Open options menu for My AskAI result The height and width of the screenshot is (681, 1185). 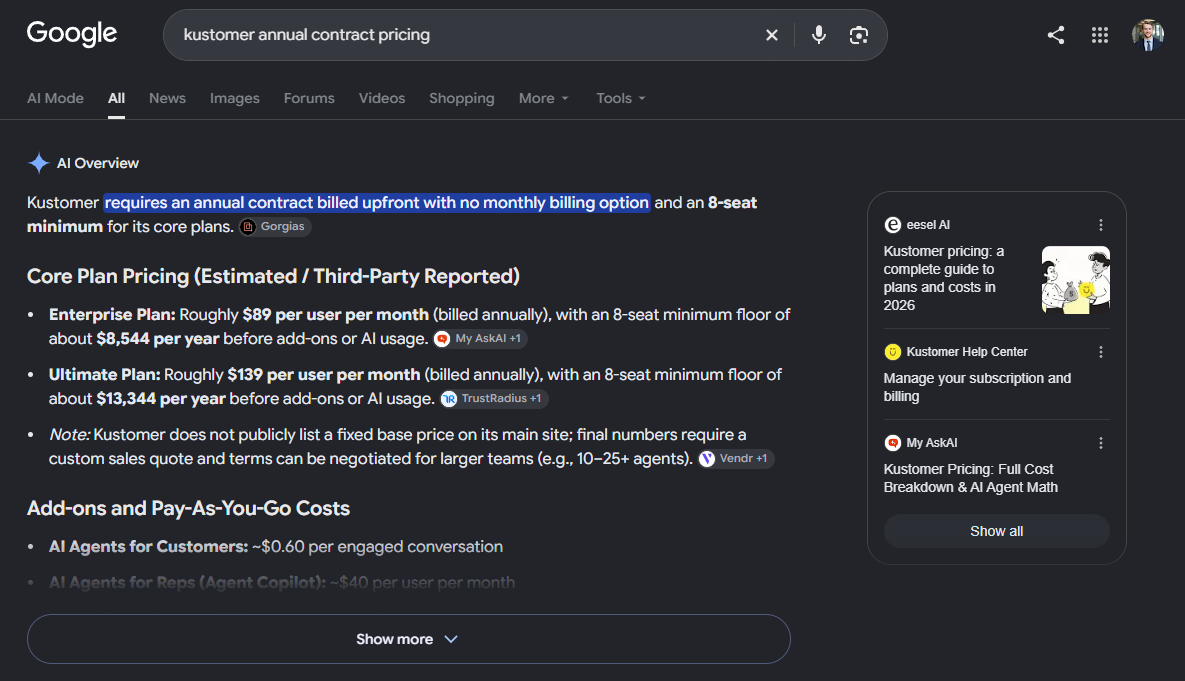(x=1100, y=443)
